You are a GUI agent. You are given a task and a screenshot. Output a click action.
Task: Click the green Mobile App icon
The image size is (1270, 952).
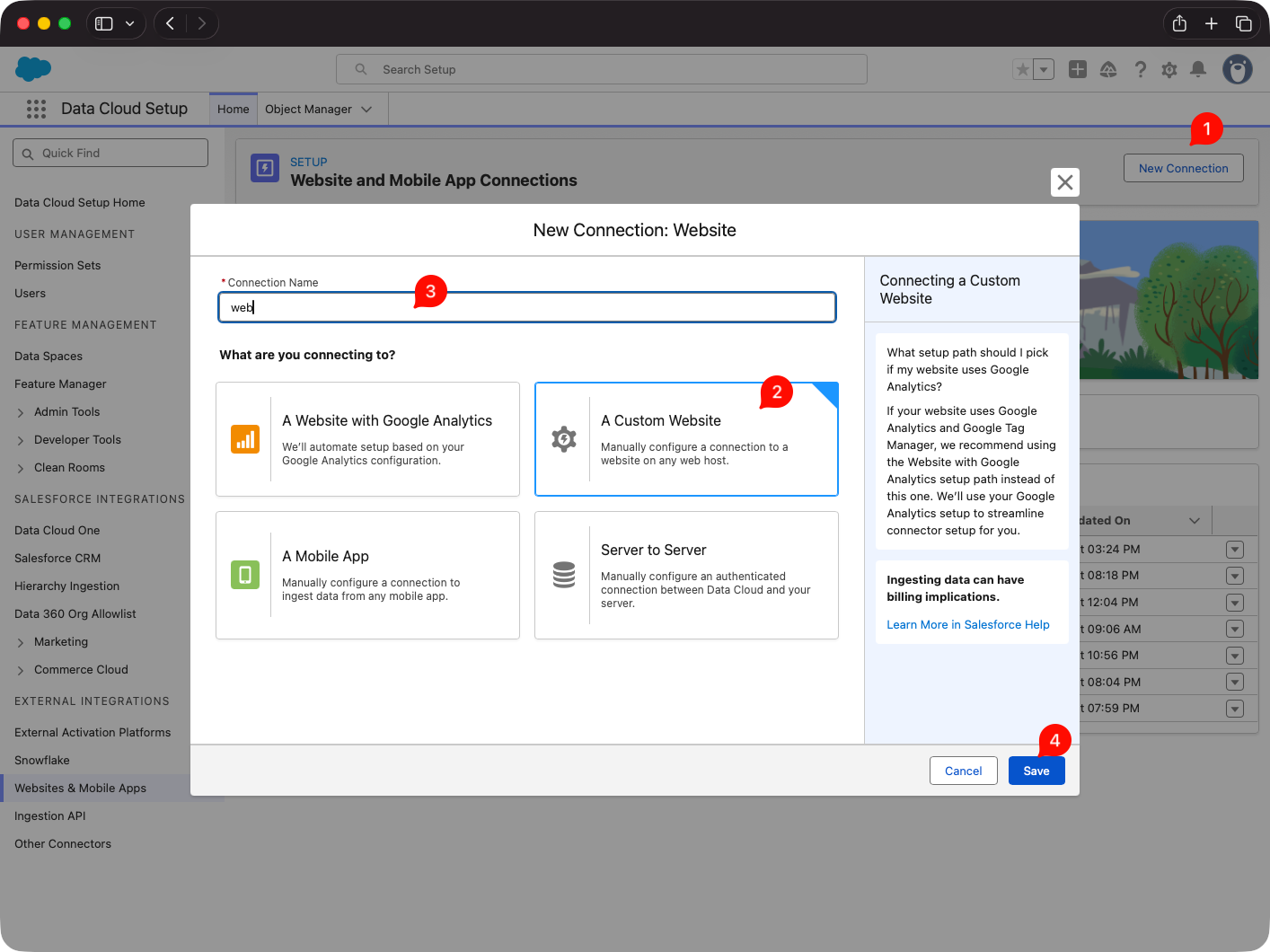coord(244,575)
